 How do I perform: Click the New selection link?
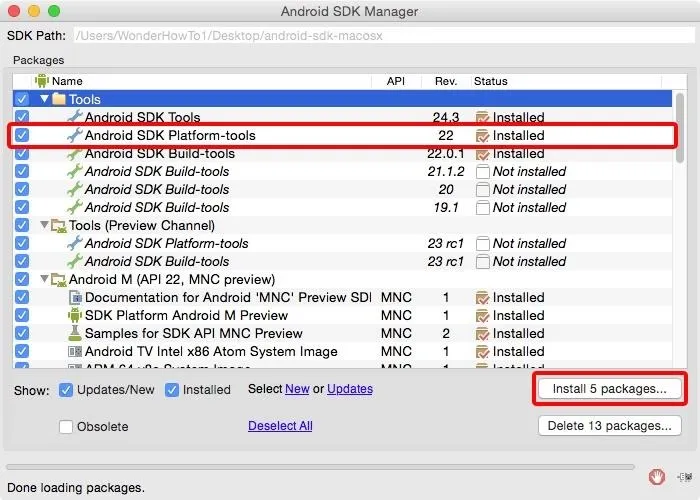pos(297,389)
